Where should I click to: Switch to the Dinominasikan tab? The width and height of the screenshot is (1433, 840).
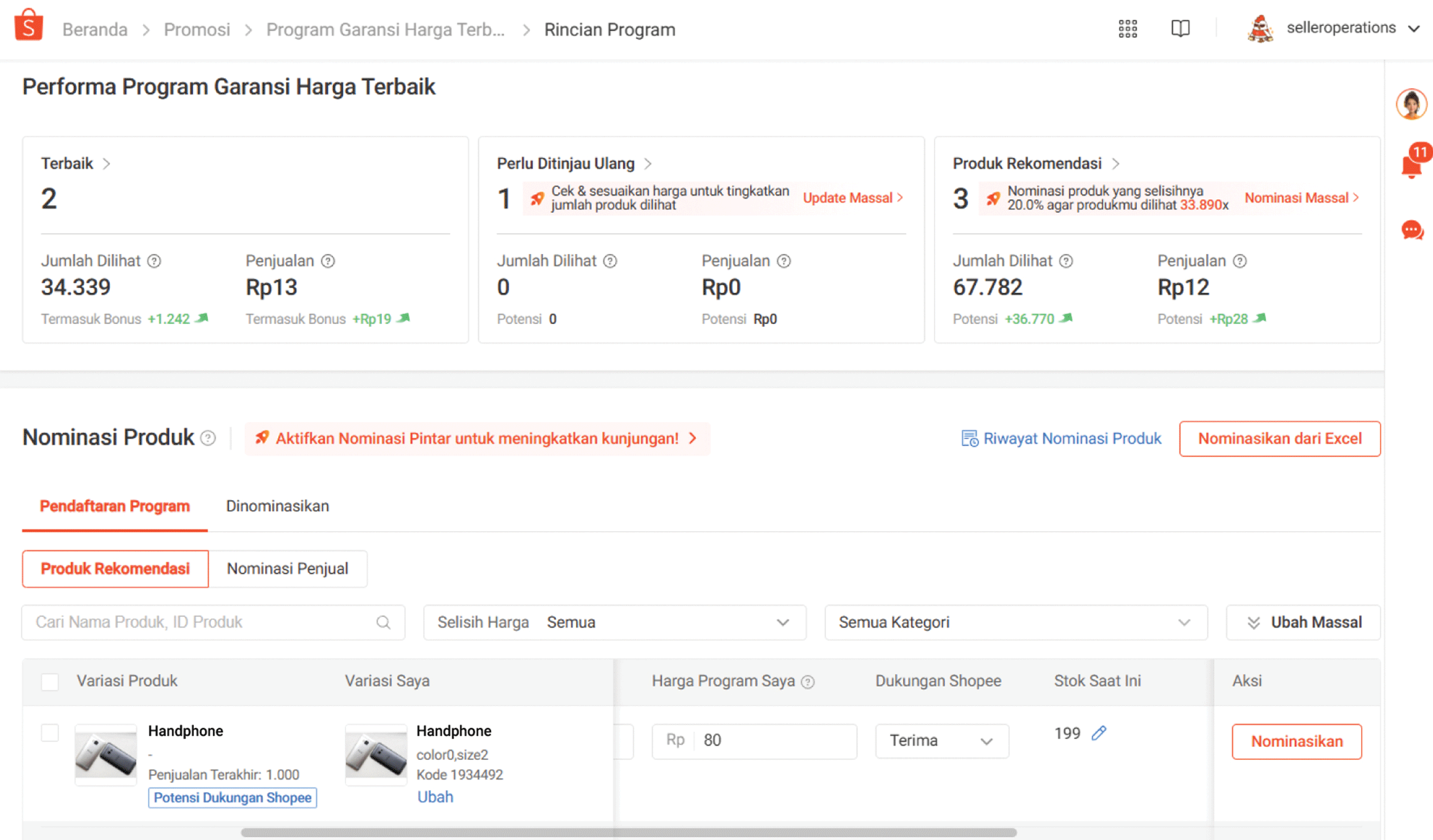point(278,506)
